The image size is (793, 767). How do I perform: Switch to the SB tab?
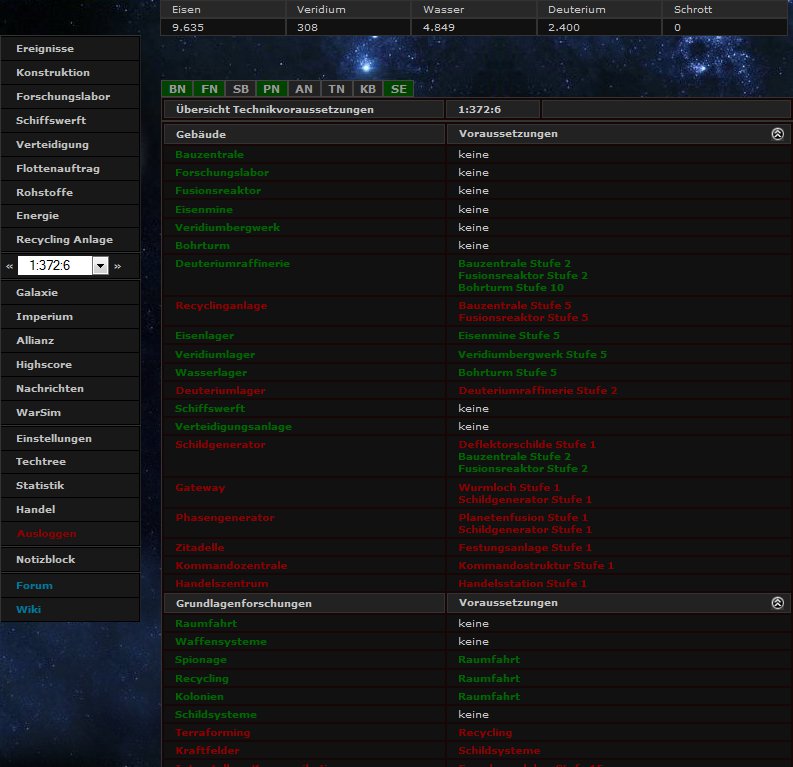point(241,89)
